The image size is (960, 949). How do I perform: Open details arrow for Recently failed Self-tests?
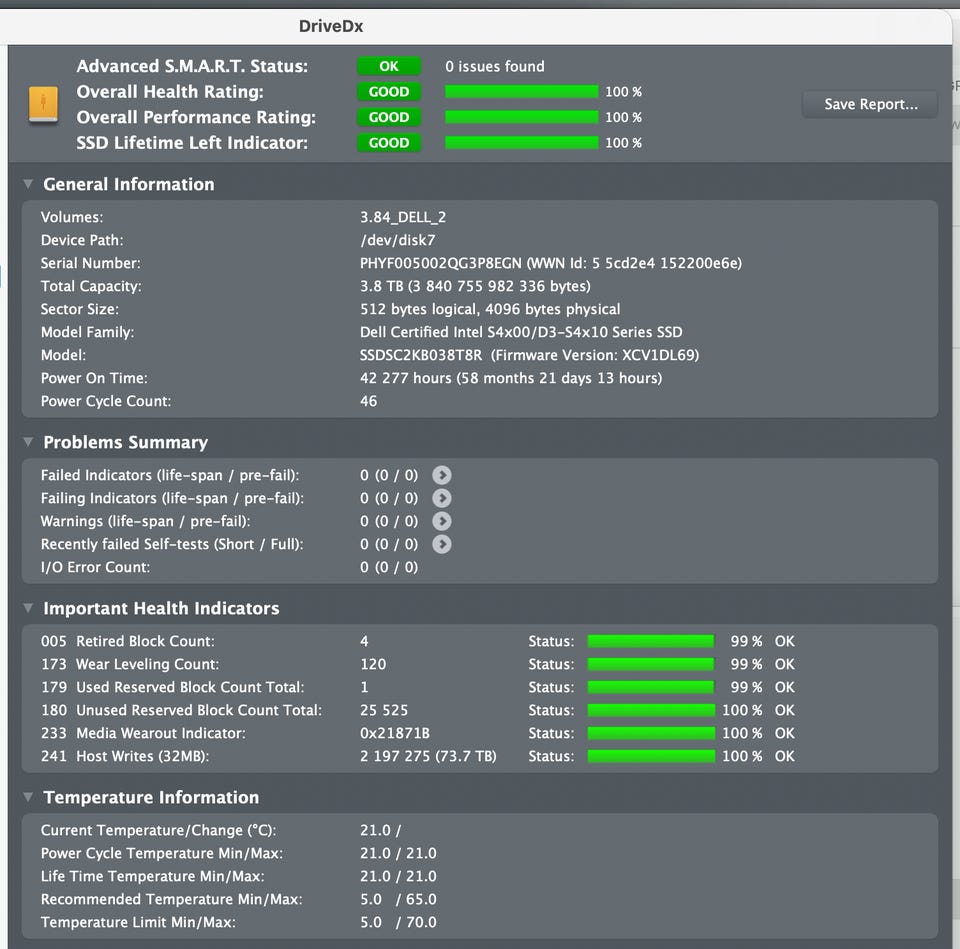pyautogui.click(x=441, y=544)
